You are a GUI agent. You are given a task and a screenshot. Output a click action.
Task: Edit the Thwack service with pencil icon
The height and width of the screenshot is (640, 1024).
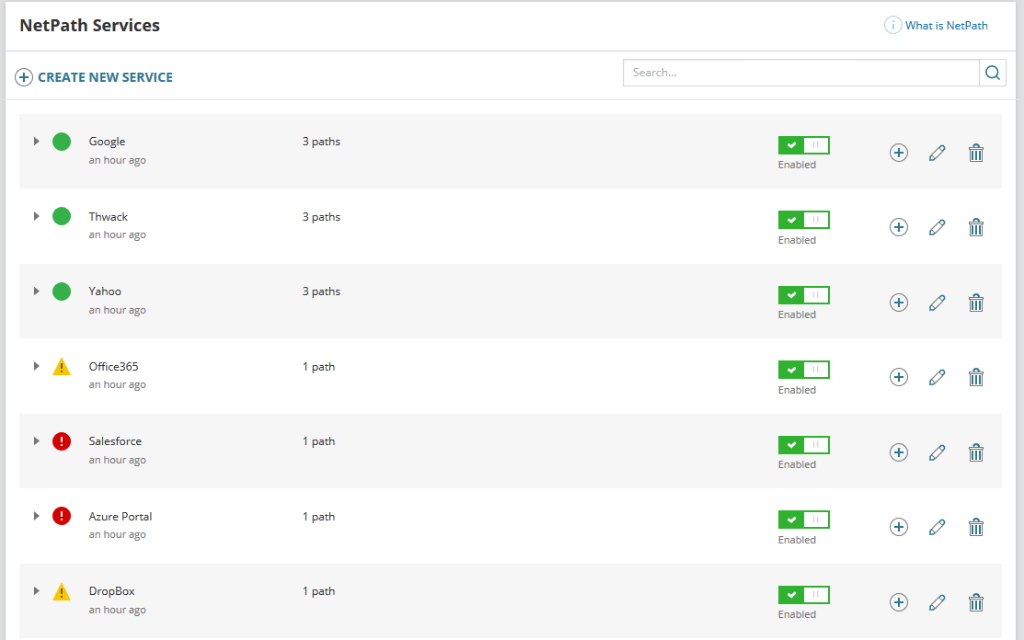937,228
